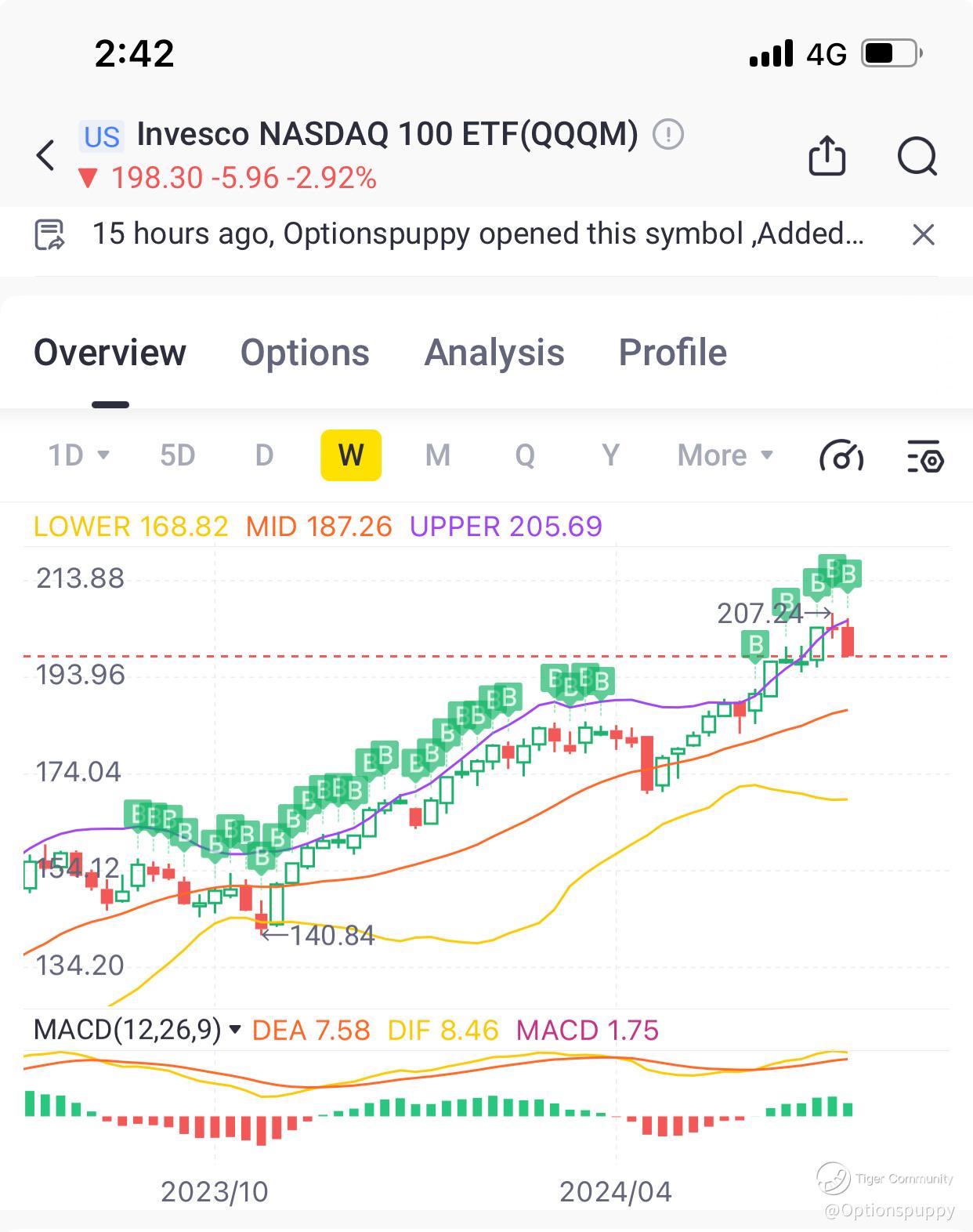Select the Y yearly chart period
The width and height of the screenshot is (973, 1232).
pos(611,455)
